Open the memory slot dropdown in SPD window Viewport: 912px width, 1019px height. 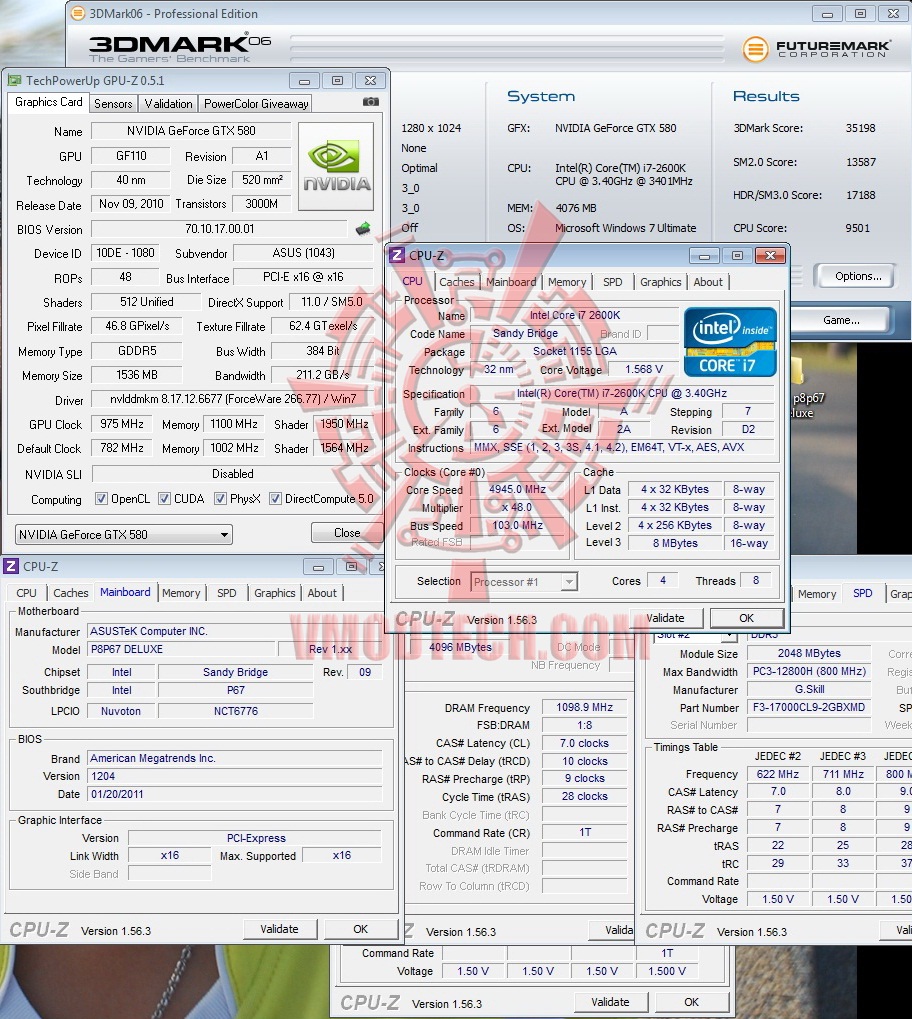pos(694,635)
